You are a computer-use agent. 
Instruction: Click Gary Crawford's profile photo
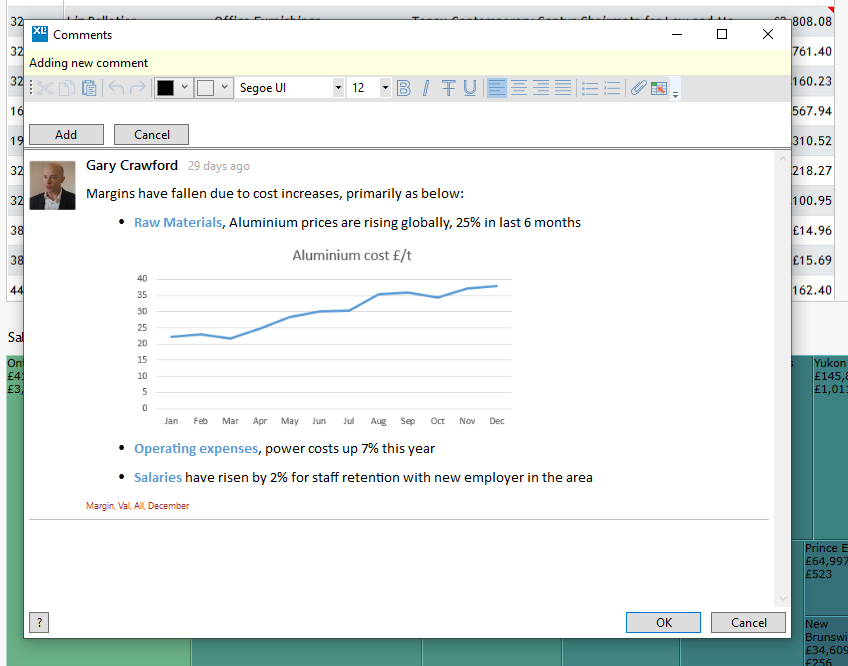pos(53,185)
